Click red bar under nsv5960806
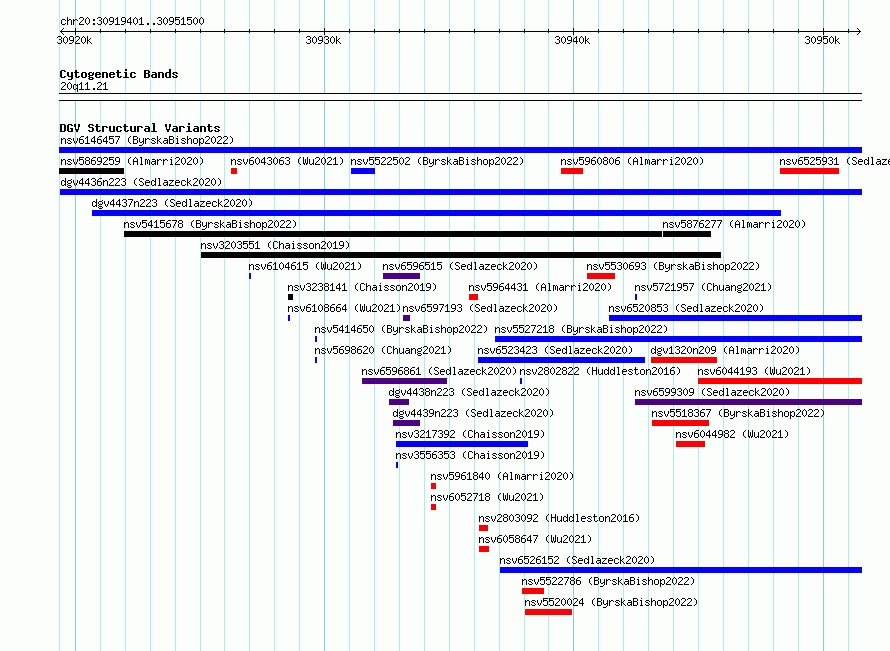Screen dimensions: 890x651 click(x=572, y=171)
